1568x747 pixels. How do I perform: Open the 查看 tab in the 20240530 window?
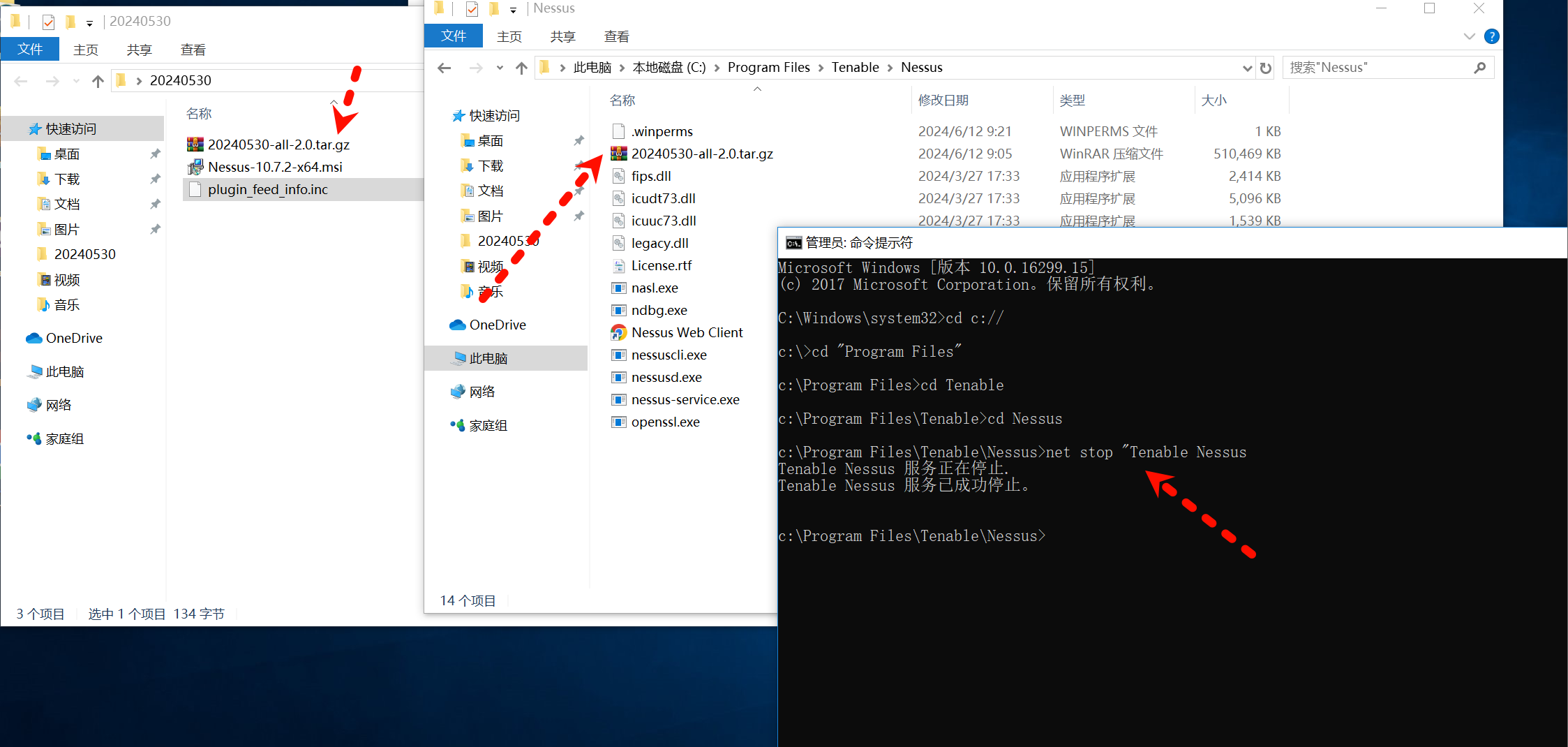point(193,50)
